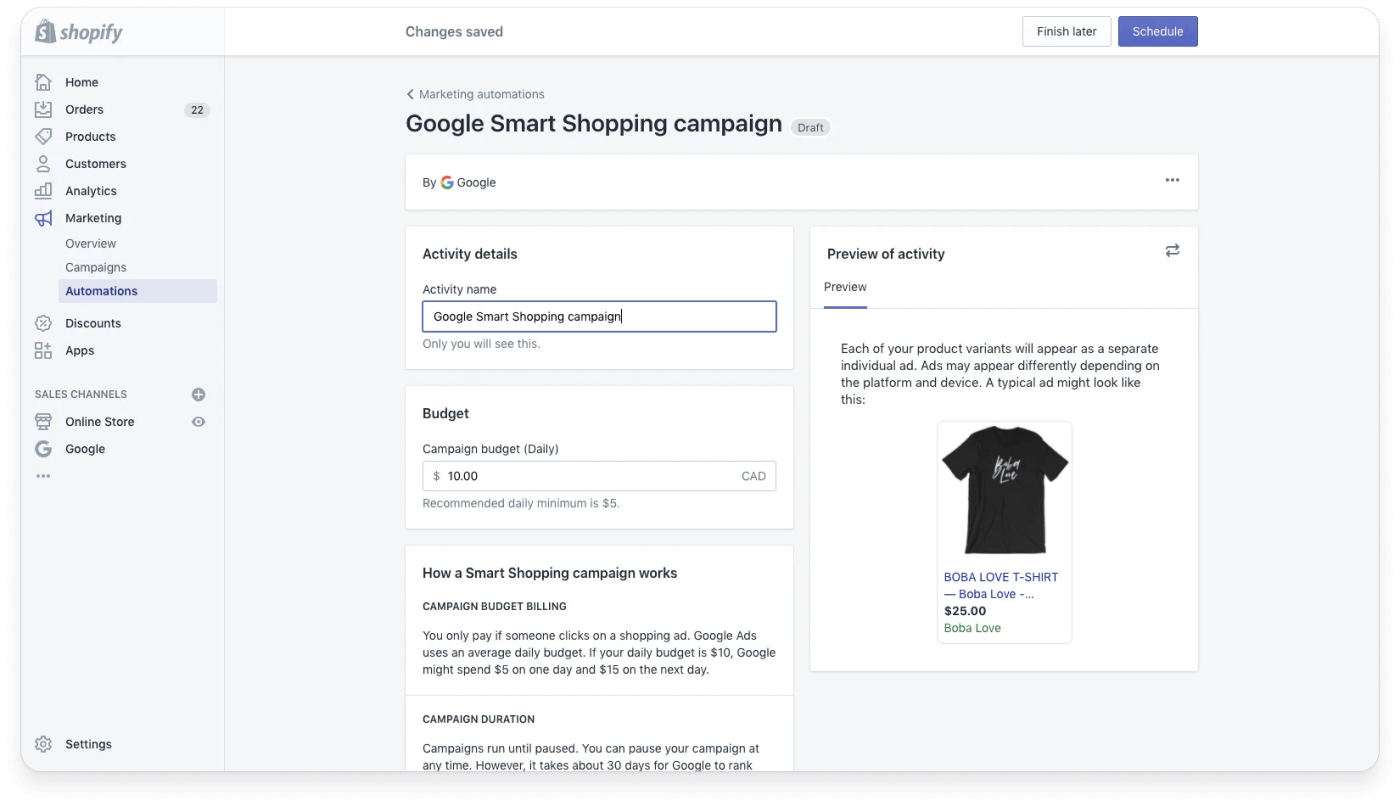Click the Changes saved message
The image size is (1400, 806).
(454, 32)
